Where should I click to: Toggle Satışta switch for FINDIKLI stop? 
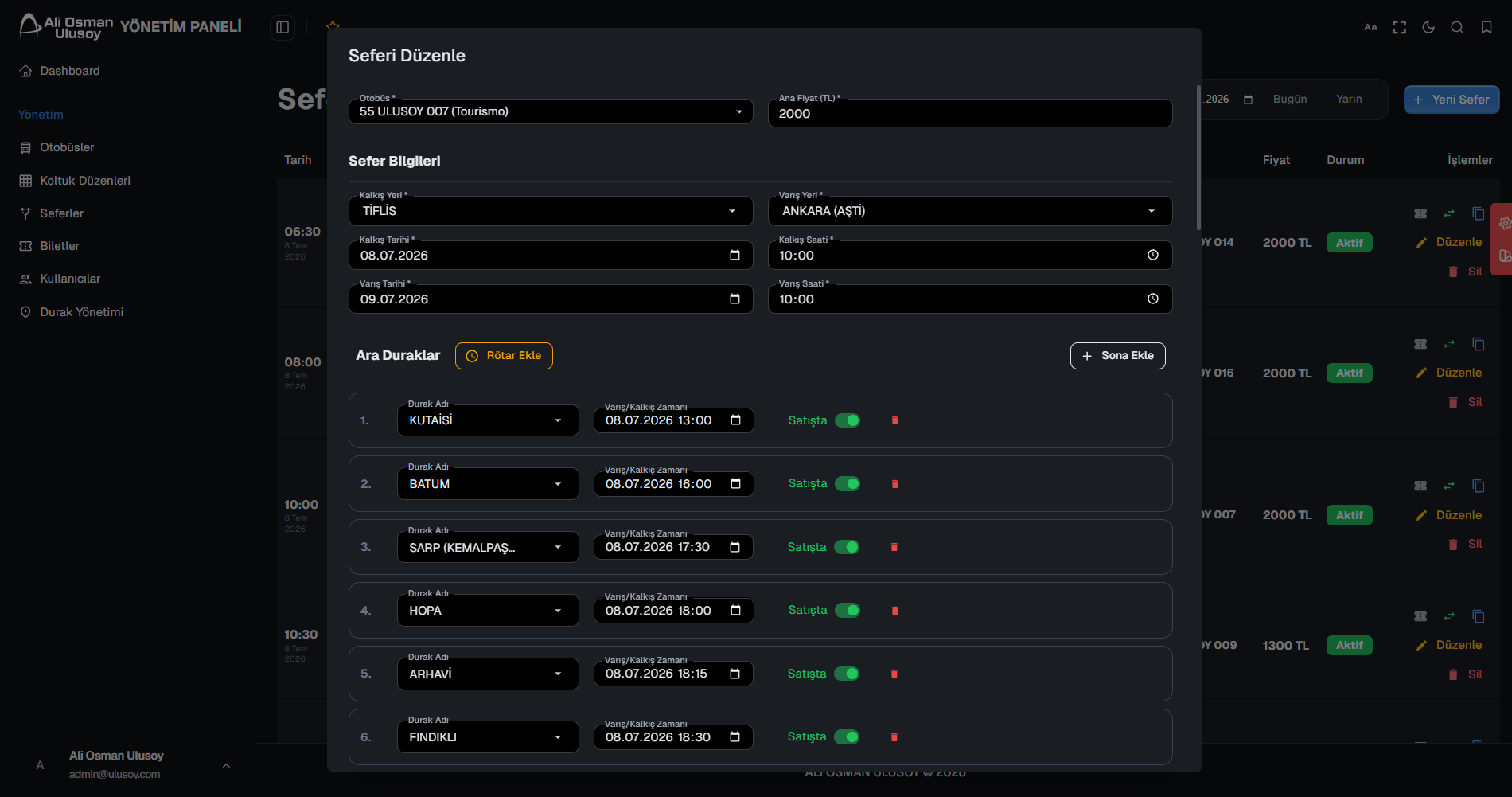pos(847,736)
